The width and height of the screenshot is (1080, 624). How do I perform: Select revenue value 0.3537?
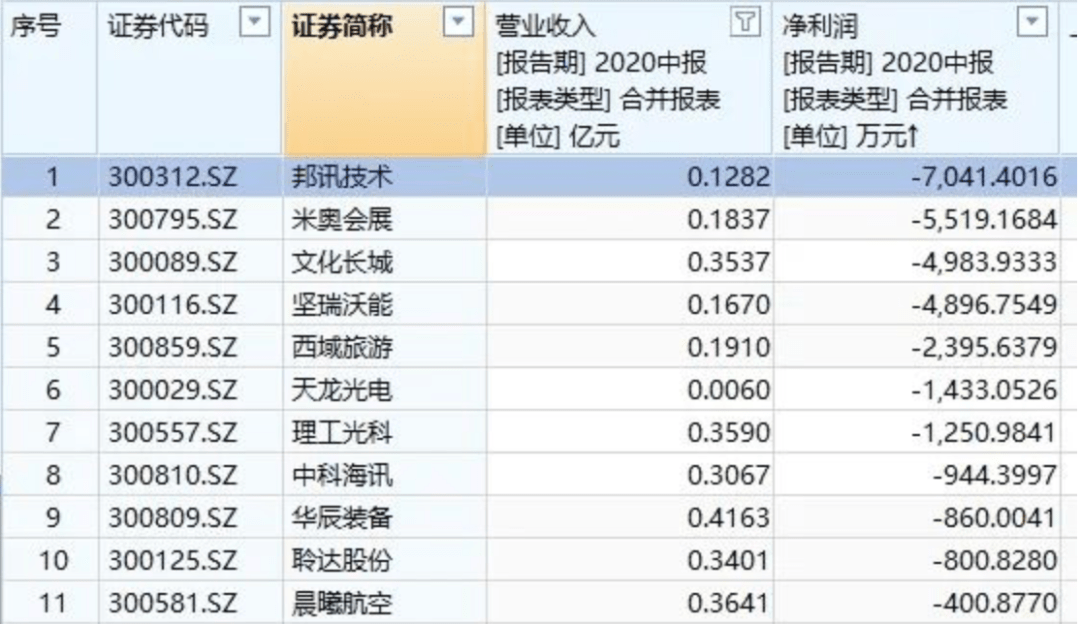[x=728, y=262]
